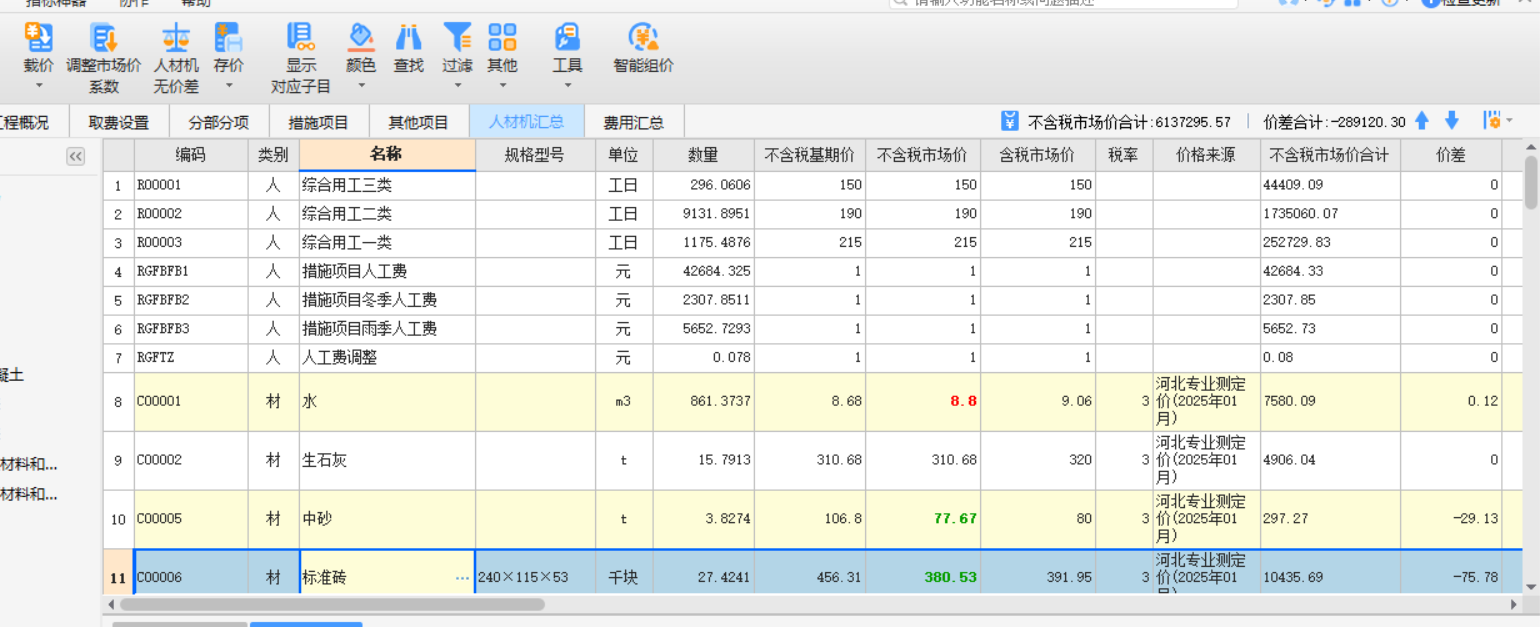Click the 价格来源 column header
1540x627 pixels.
[1206, 155]
